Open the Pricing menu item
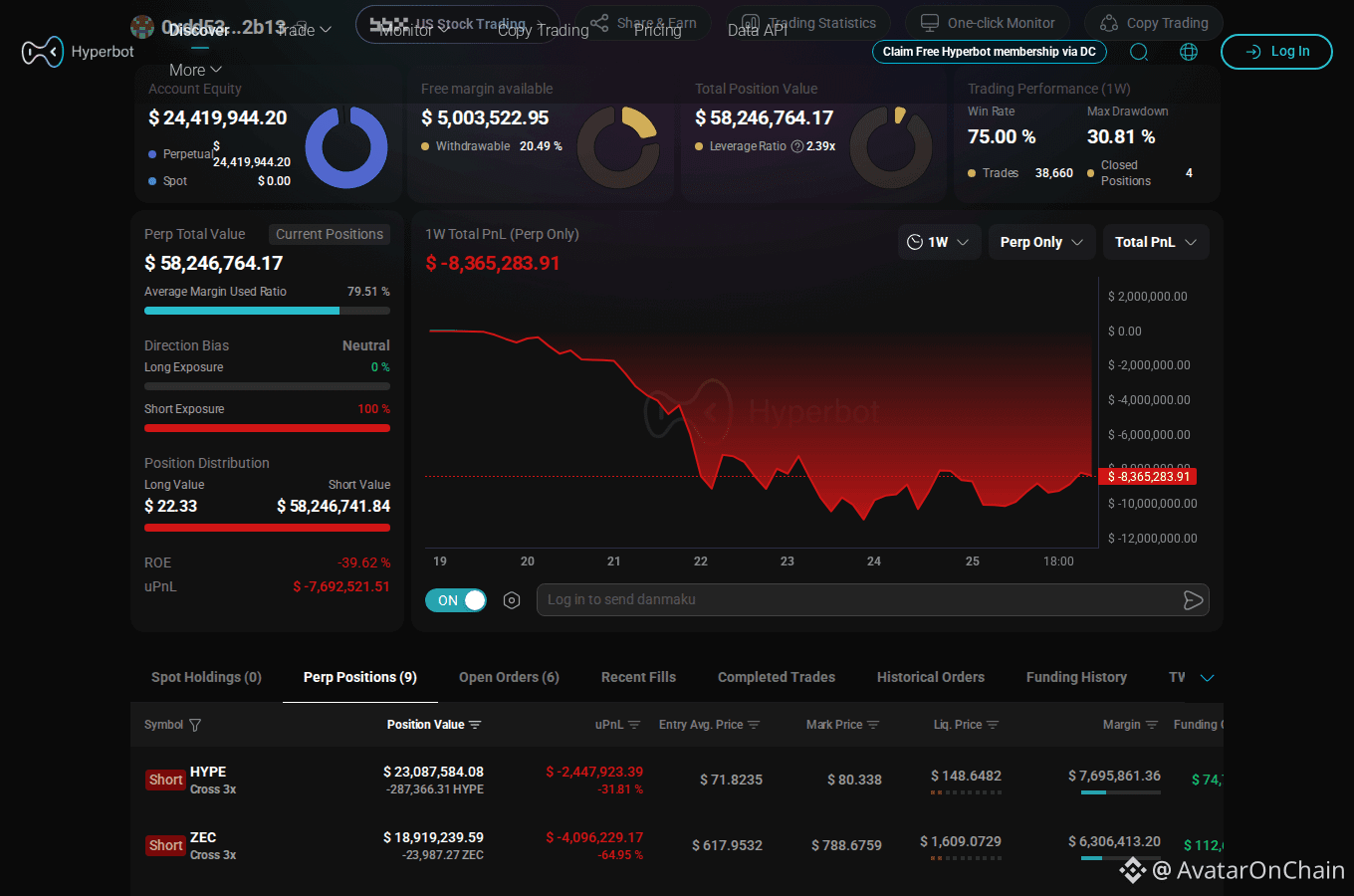 657,30
